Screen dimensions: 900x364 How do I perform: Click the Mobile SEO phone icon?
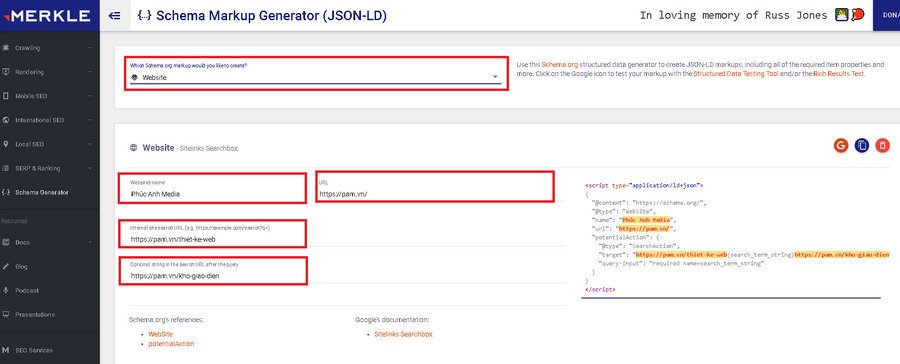[x=6, y=96]
